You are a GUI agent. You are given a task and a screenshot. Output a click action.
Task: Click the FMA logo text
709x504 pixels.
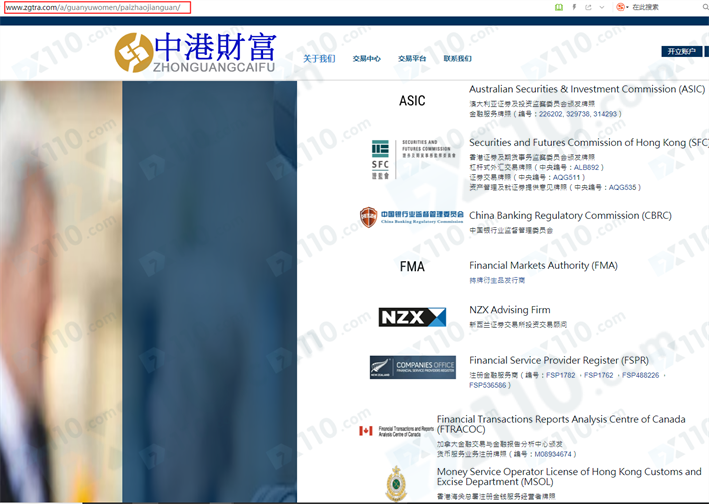tap(412, 266)
